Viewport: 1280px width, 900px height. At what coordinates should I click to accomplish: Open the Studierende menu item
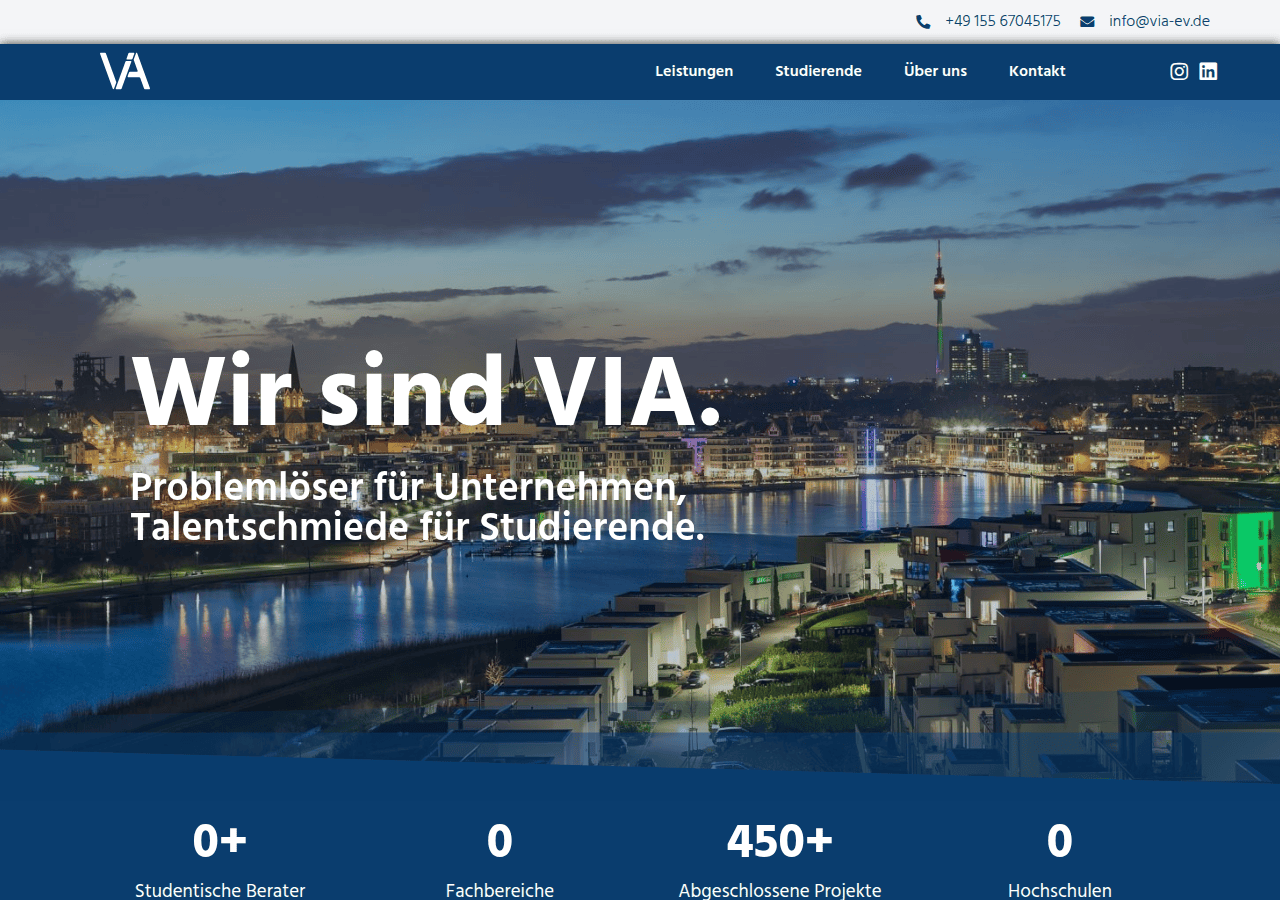tap(818, 71)
